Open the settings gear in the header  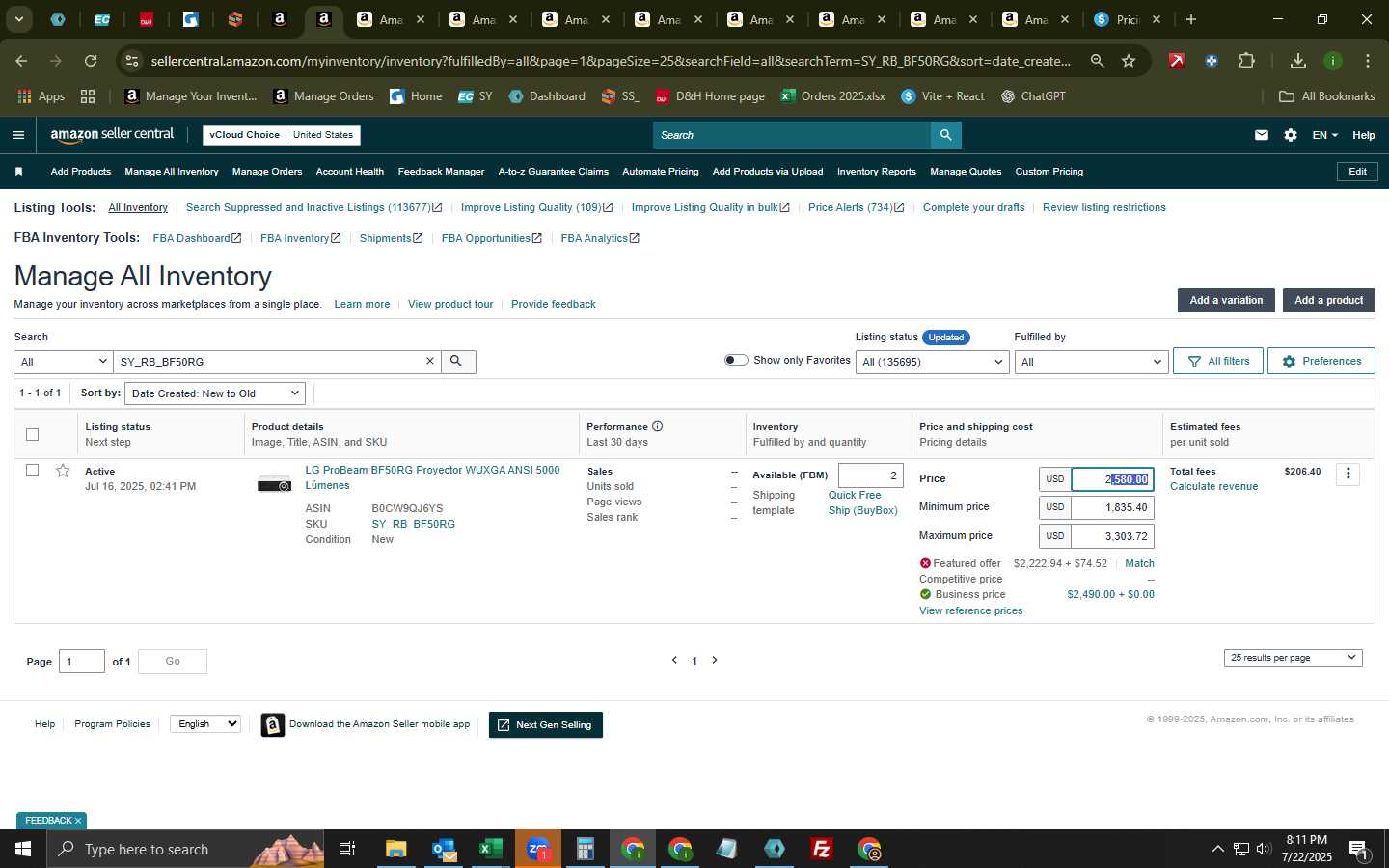[x=1291, y=135]
